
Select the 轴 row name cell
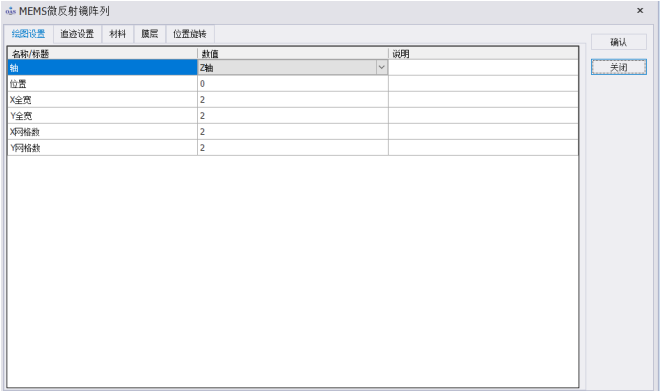103,68
